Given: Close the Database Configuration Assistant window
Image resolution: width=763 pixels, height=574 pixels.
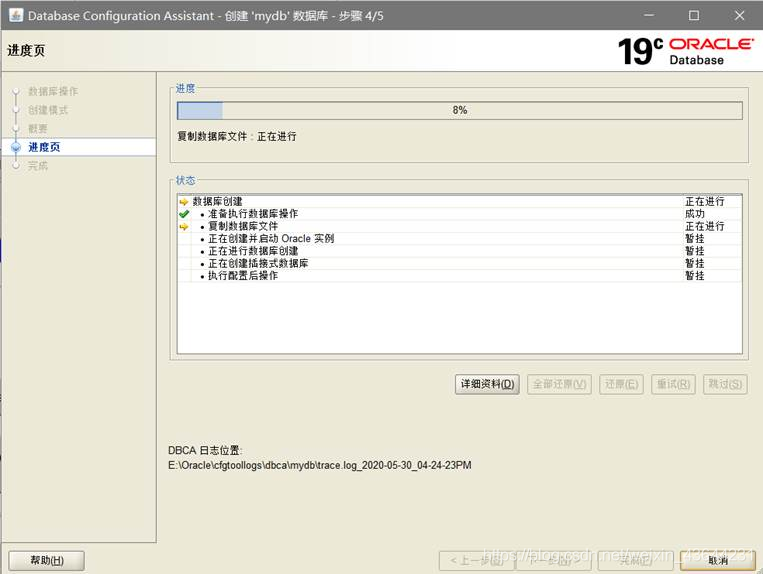Looking at the screenshot, I should point(740,16).
